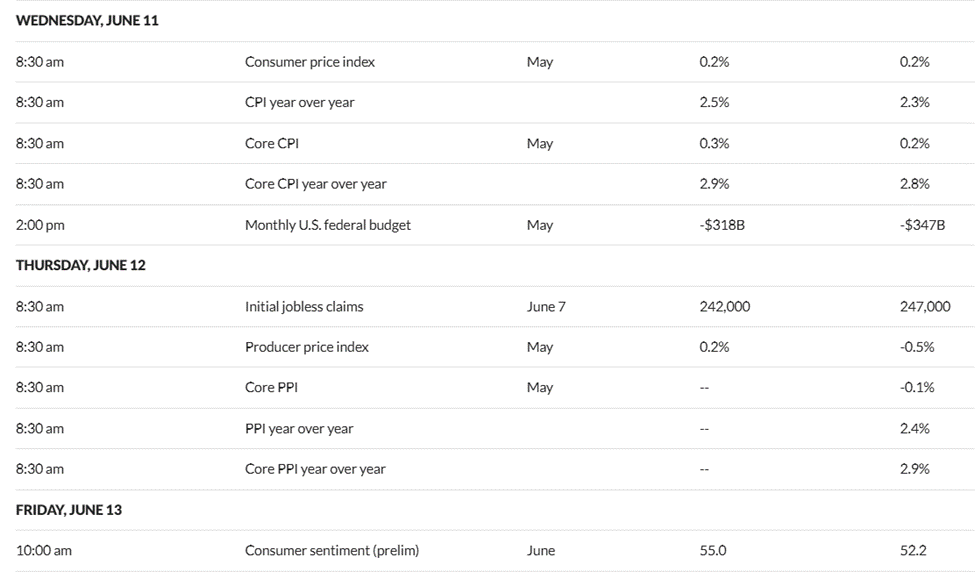Open the CPI year over year entry

pyautogui.click(x=299, y=102)
